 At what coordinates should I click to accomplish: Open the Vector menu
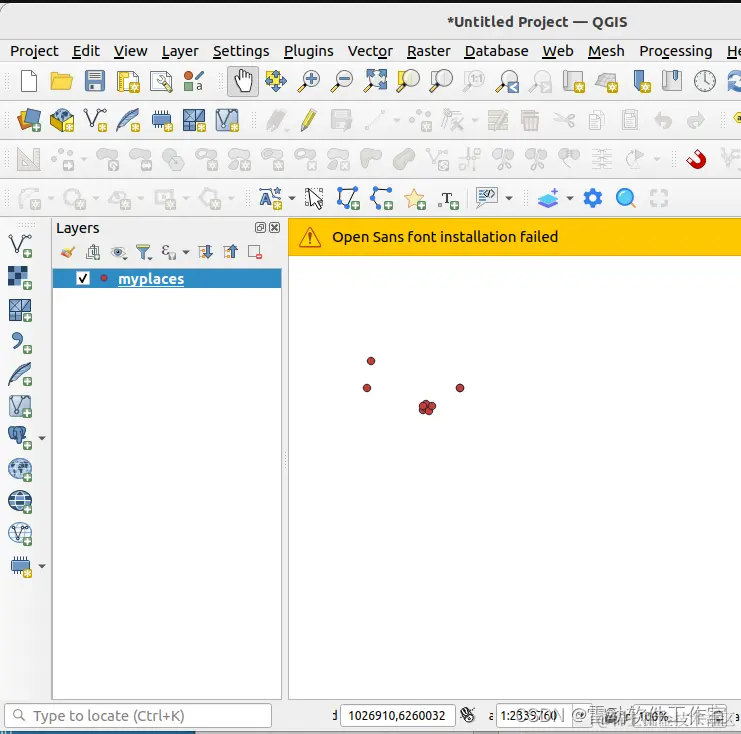tap(370, 51)
